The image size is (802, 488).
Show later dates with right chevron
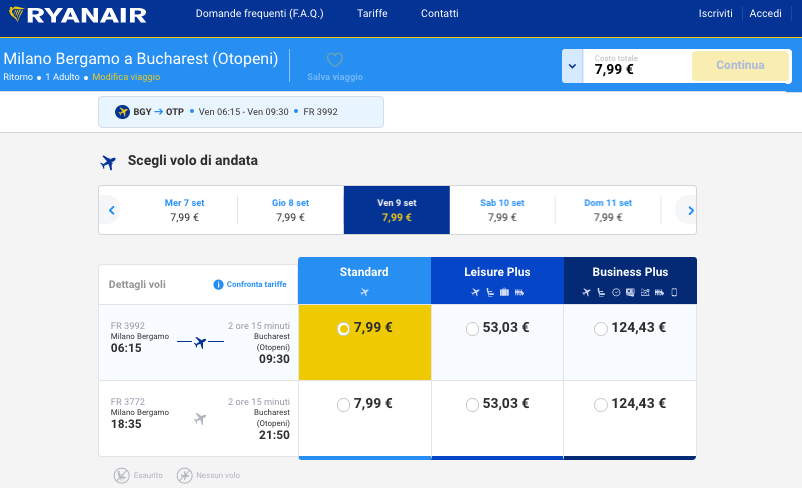coord(690,210)
